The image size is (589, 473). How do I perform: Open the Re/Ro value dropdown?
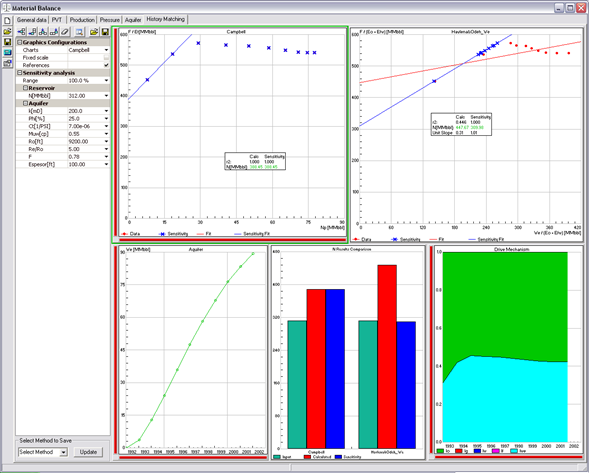click(x=106, y=149)
